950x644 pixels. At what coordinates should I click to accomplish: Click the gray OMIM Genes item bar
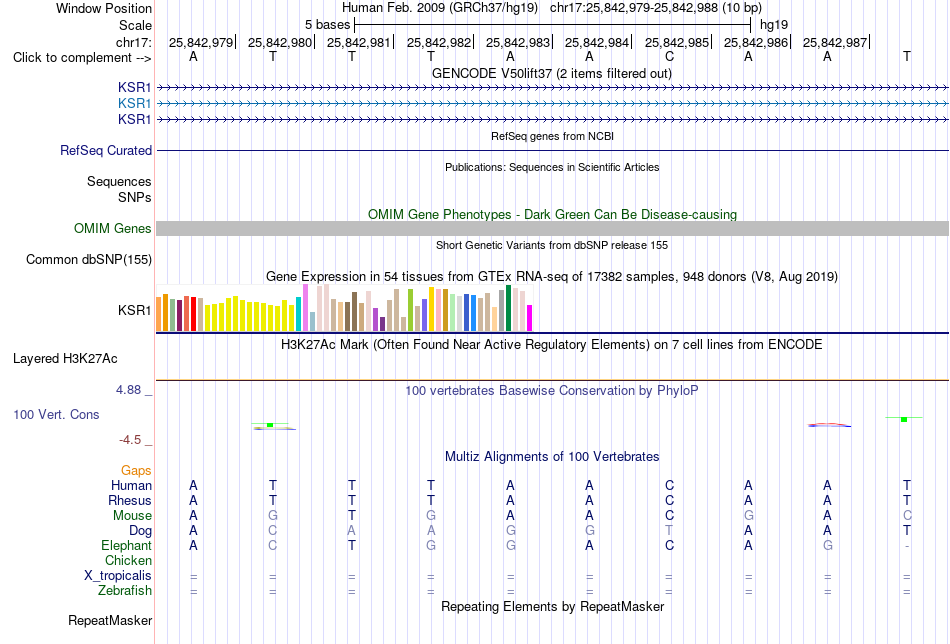point(553,228)
